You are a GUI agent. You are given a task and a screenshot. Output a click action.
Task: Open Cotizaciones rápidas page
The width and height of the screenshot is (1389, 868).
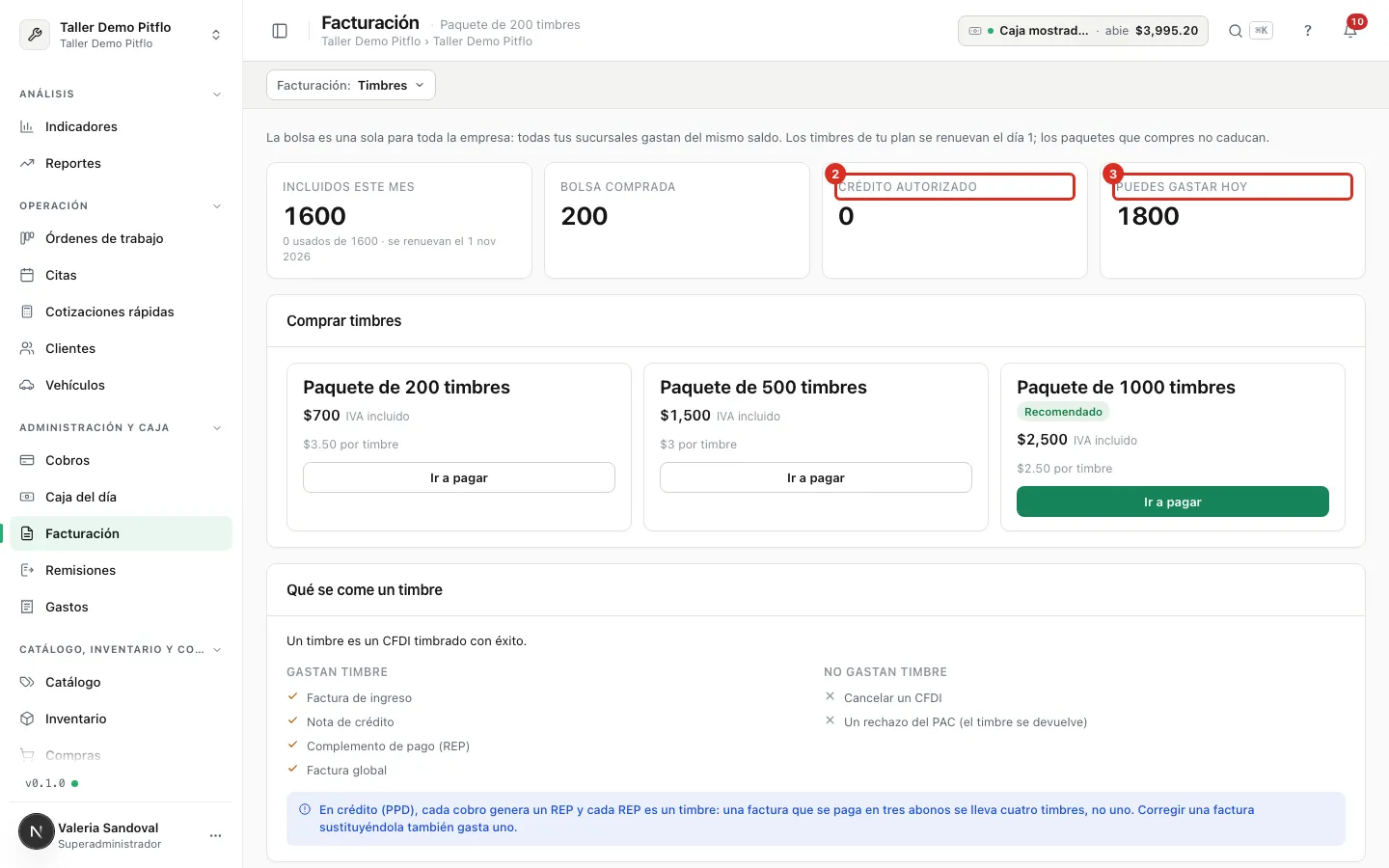tap(122, 312)
